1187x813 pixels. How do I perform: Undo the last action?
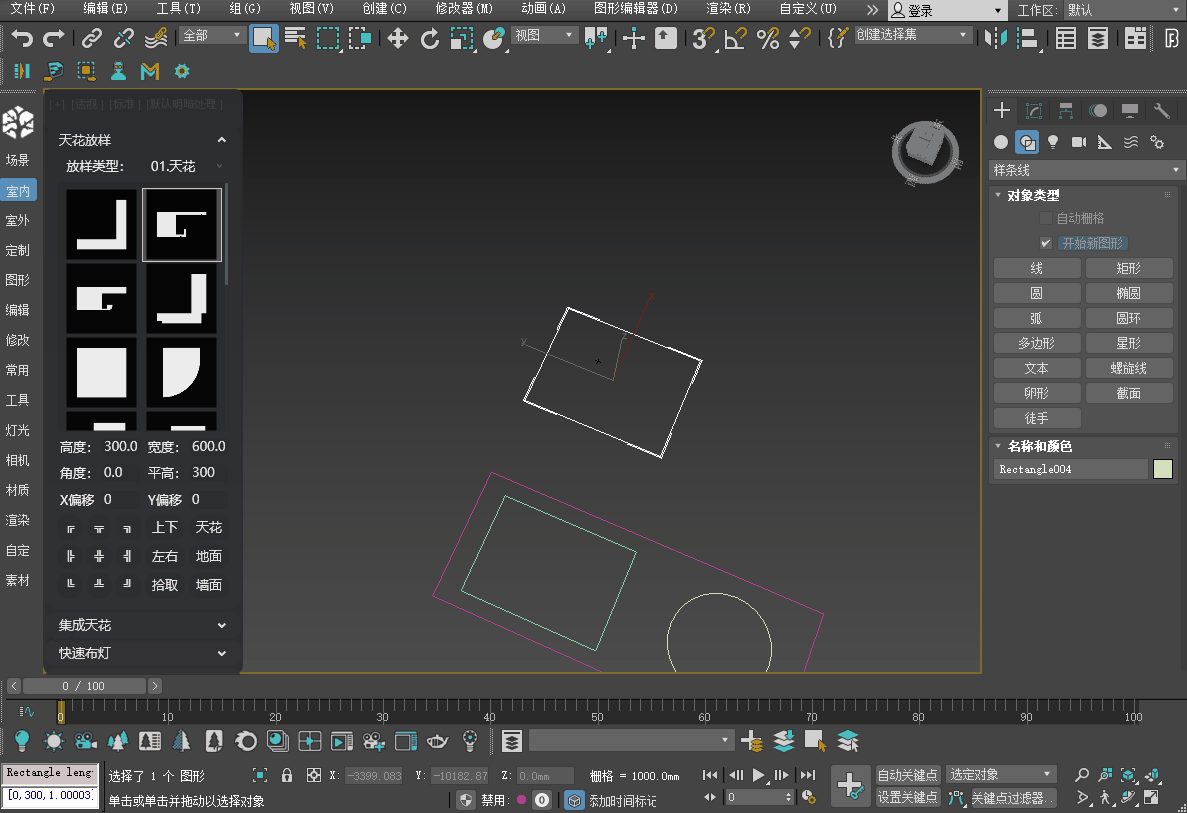[x=22, y=38]
